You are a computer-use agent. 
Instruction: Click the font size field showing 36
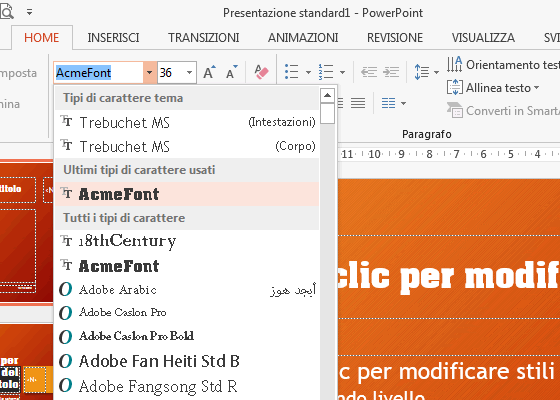[x=171, y=72]
